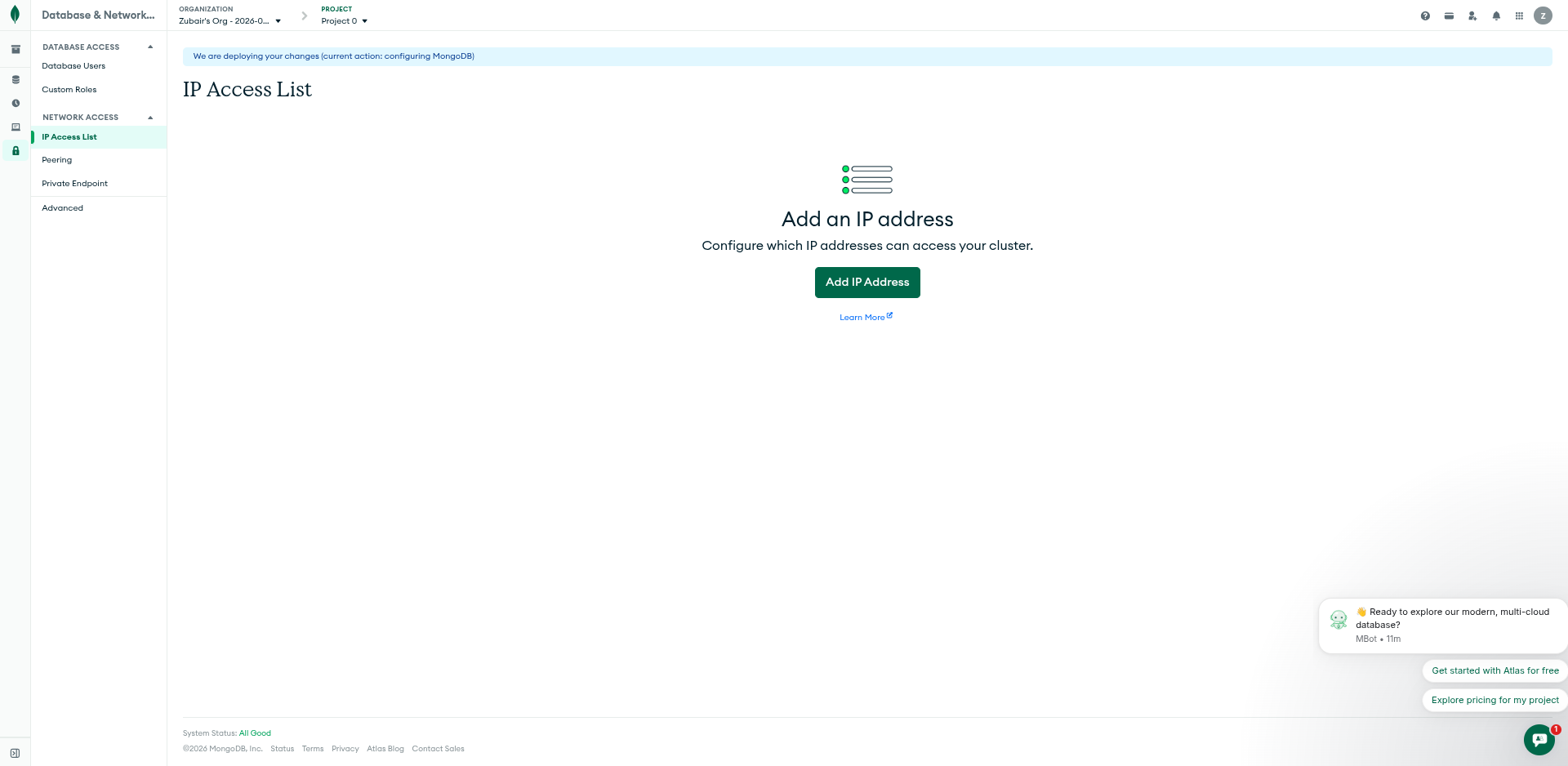Open notifications bell icon
Viewport: 1568px width, 766px height.
(x=1496, y=16)
